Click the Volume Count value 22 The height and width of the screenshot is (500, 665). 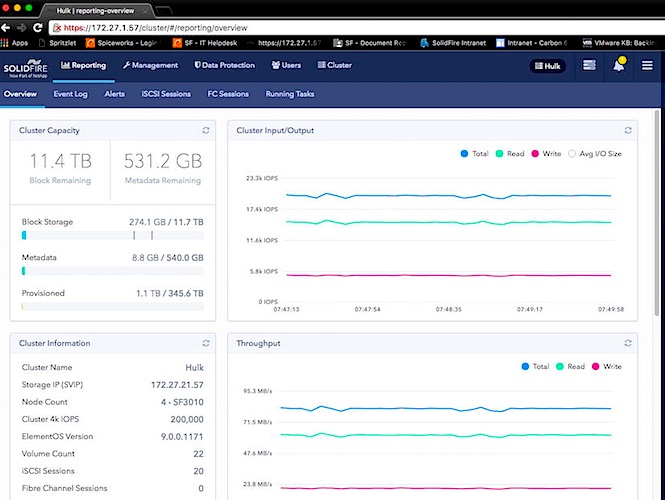tap(198, 454)
